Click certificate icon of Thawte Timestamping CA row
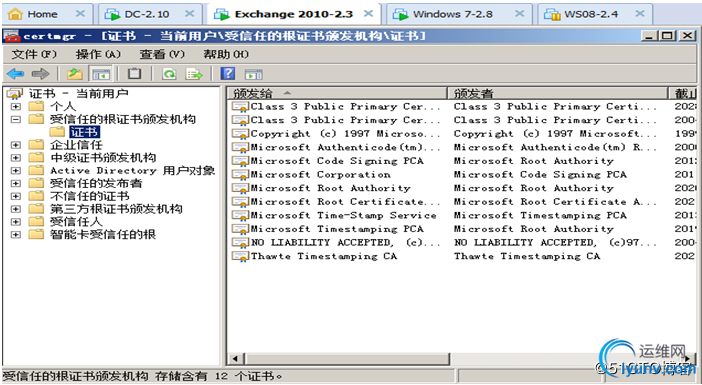The width and height of the screenshot is (702, 385). click(x=240, y=257)
